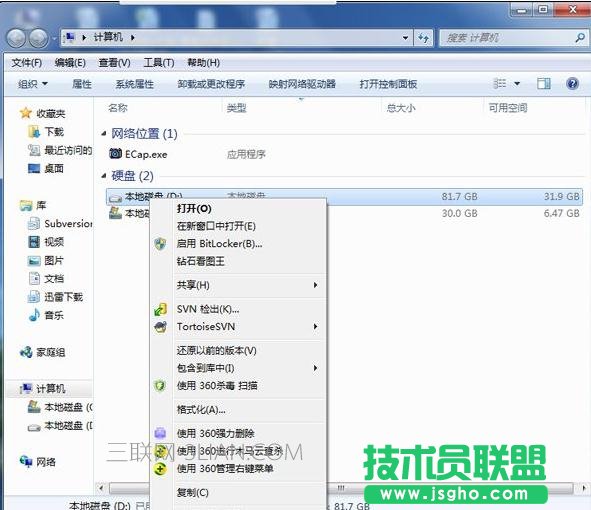Click the 名称 column header
The image size is (591, 510).
tap(118, 108)
